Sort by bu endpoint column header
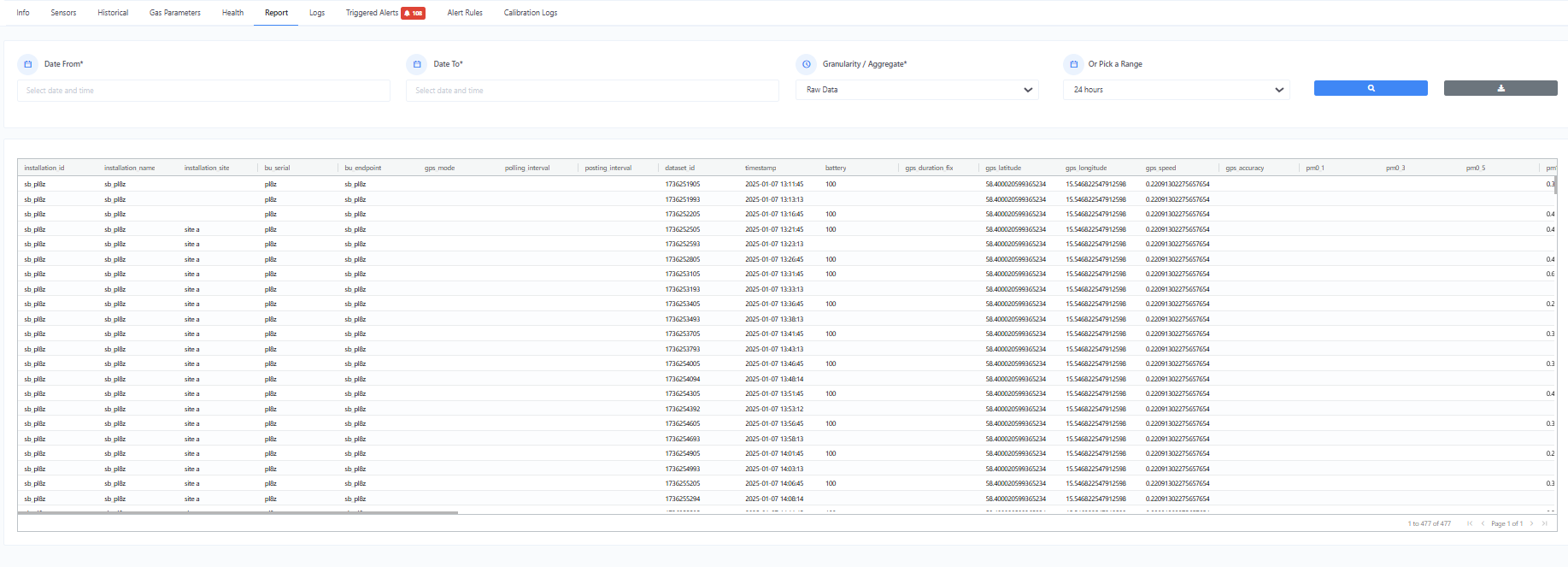 (x=363, y=168)
